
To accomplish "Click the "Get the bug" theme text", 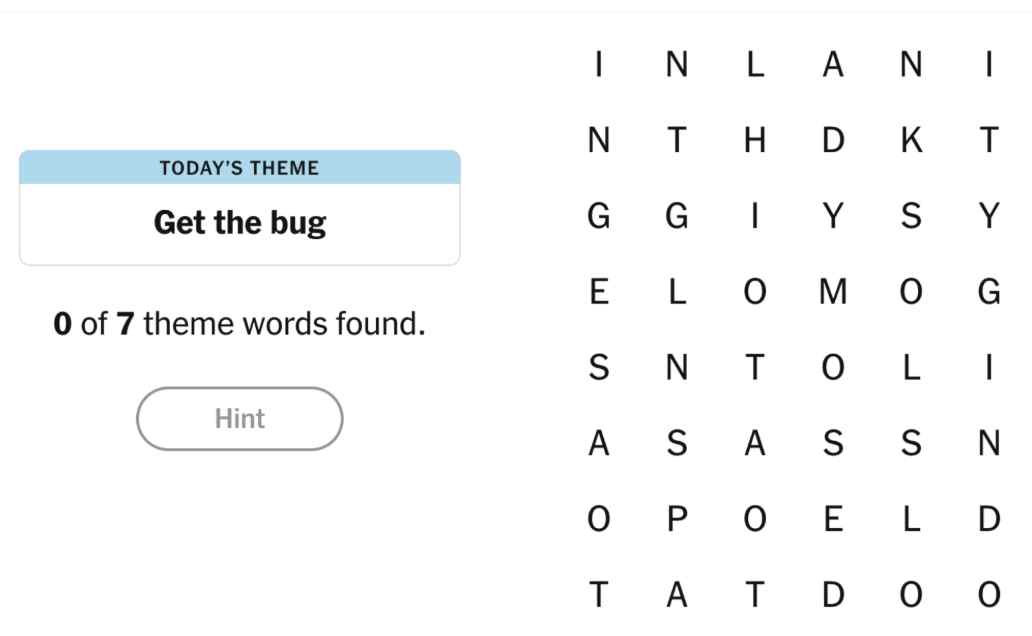I will tap(240, 222).
